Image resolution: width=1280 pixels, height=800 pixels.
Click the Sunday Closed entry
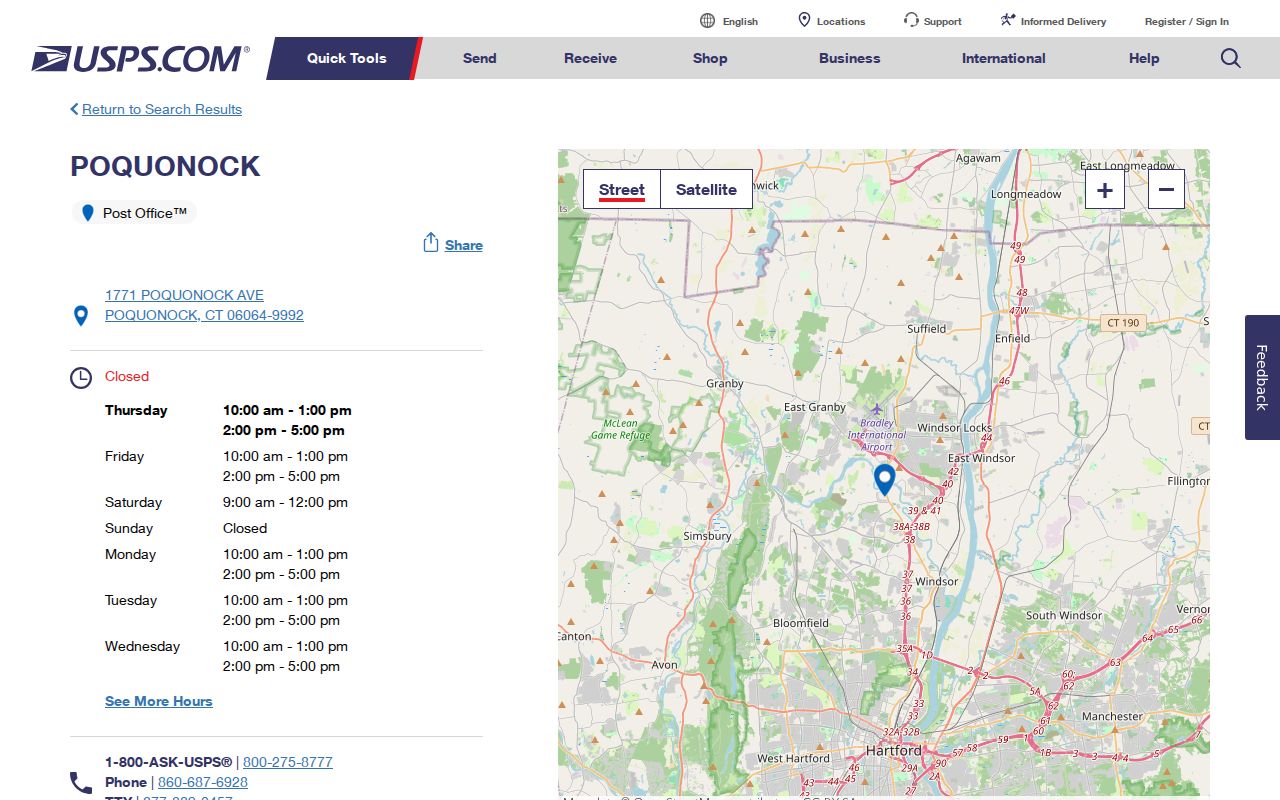pos(245,528)
